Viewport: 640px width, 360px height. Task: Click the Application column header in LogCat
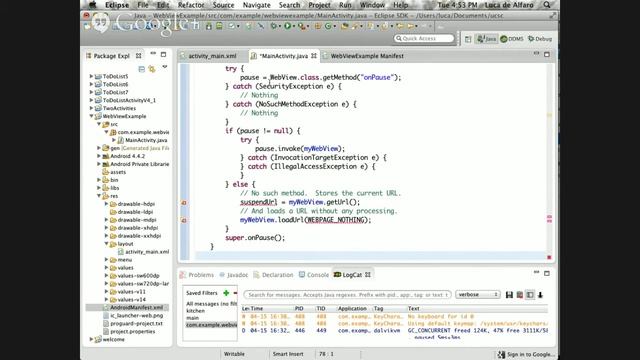(352, 309)
